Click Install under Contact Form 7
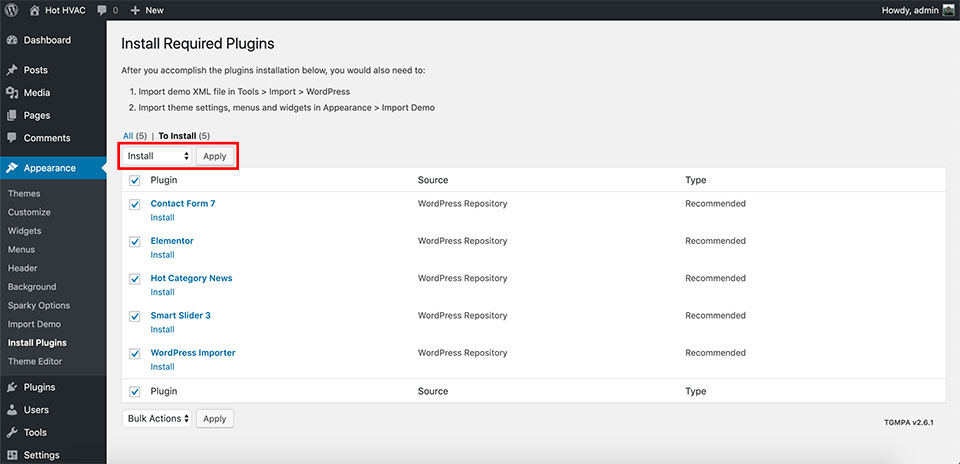The image size is (960, 464). point(162,218)
